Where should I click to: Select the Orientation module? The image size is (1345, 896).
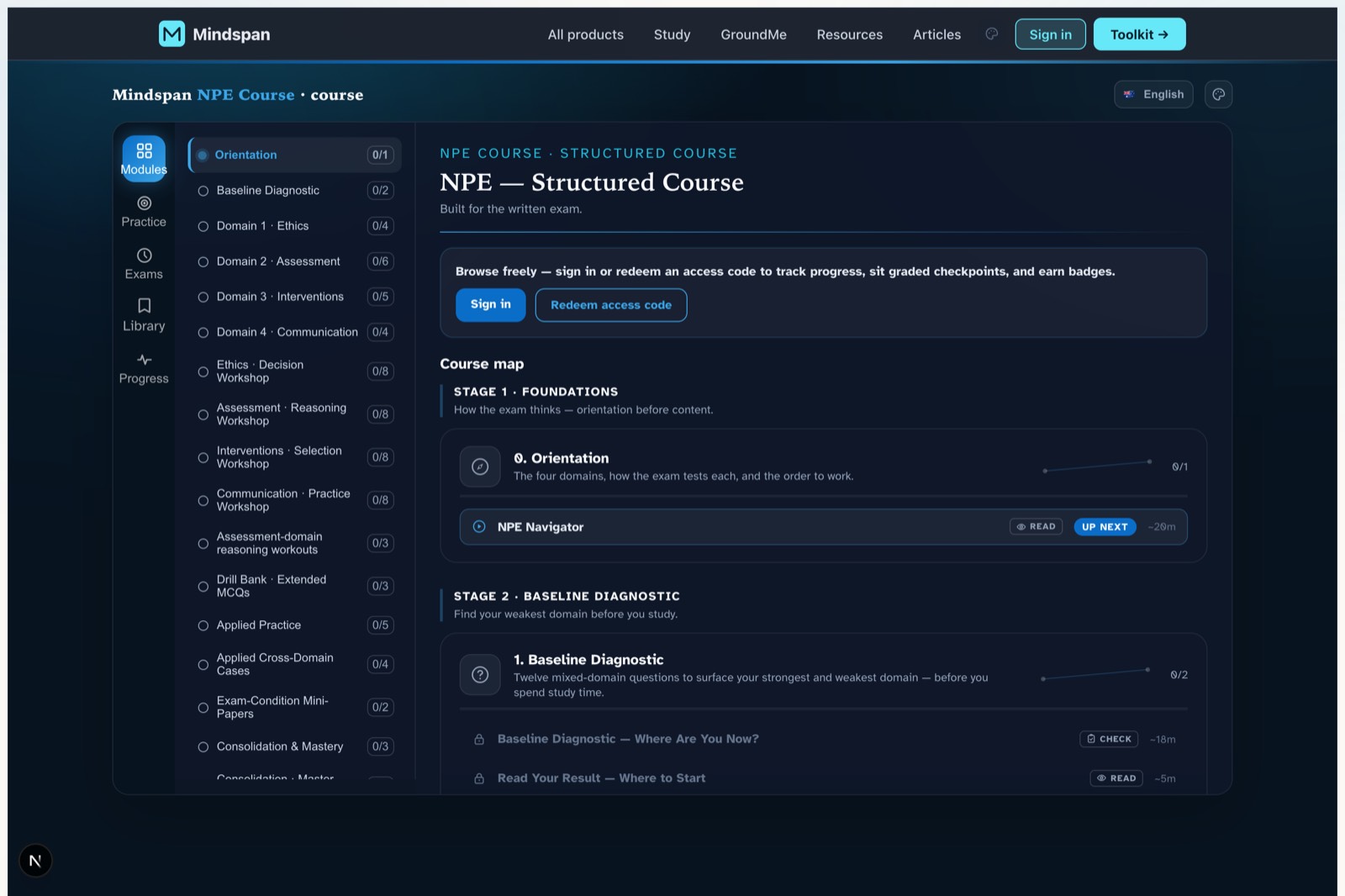[294, 155]
